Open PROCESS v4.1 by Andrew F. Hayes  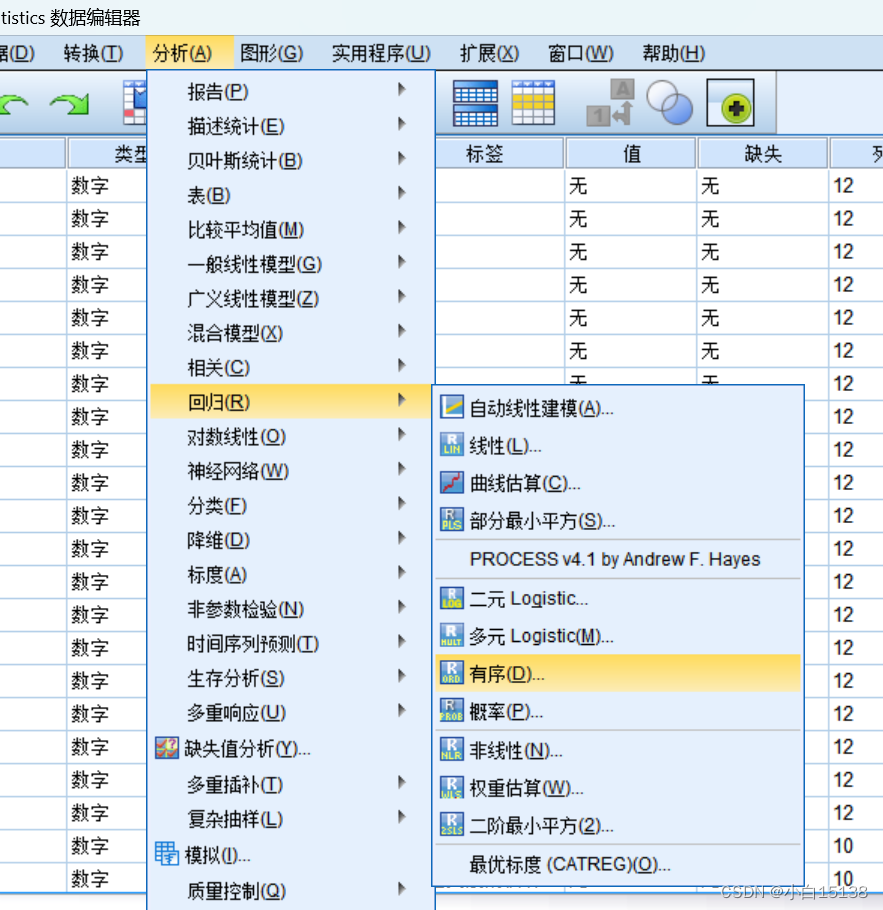point(618,559)
